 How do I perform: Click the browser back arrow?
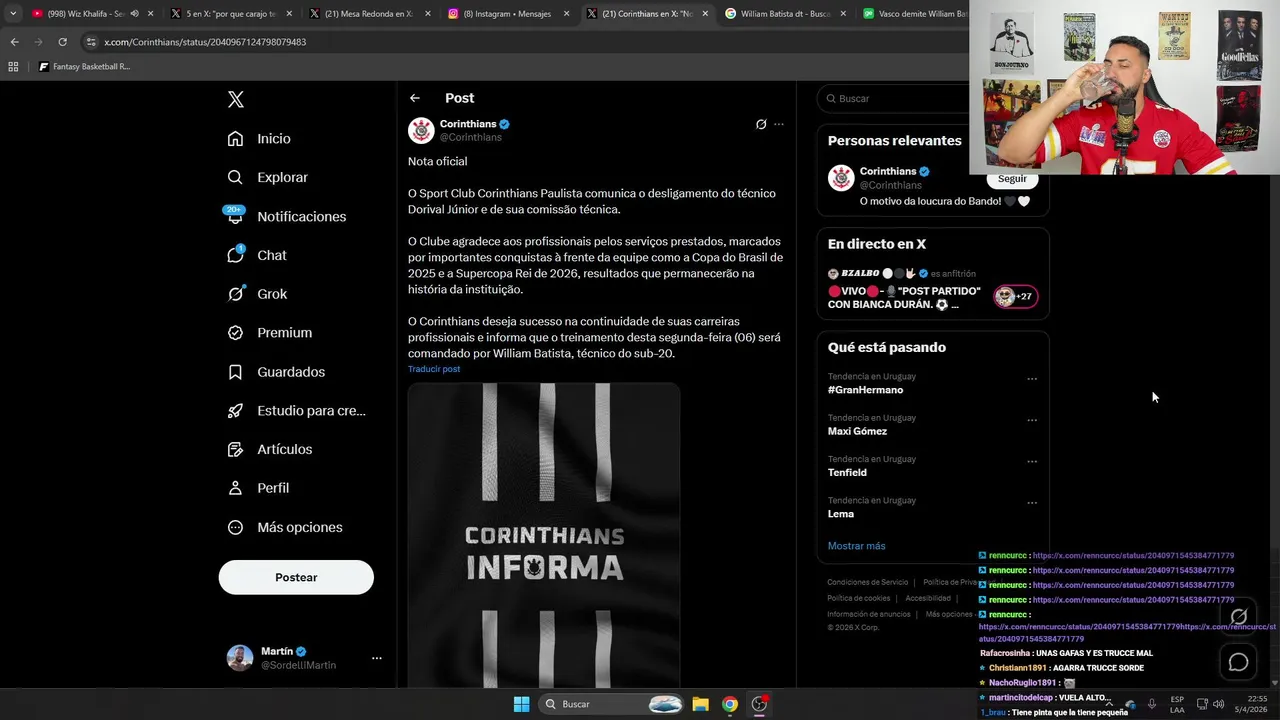click(14, 42)
